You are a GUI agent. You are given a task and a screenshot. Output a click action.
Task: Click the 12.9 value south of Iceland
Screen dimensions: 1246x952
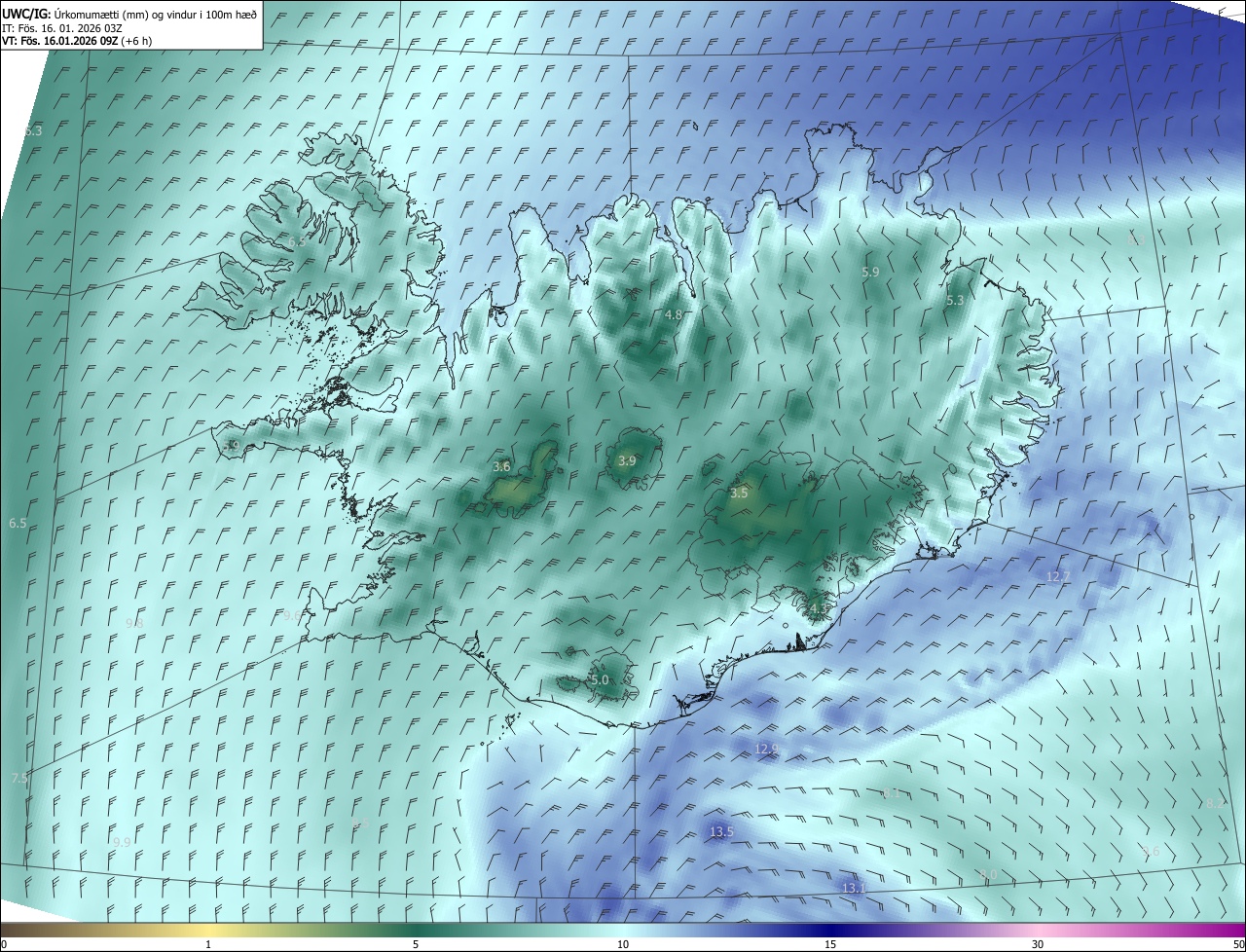tap(767, 749)
